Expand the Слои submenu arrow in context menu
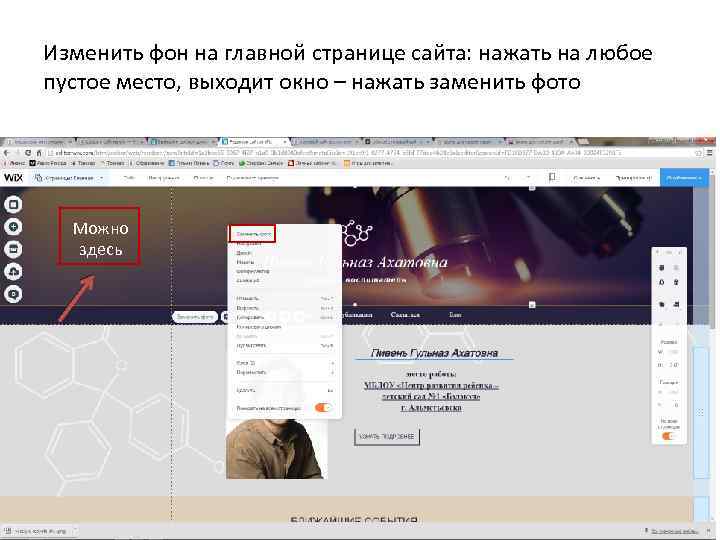 coord(331,363)
